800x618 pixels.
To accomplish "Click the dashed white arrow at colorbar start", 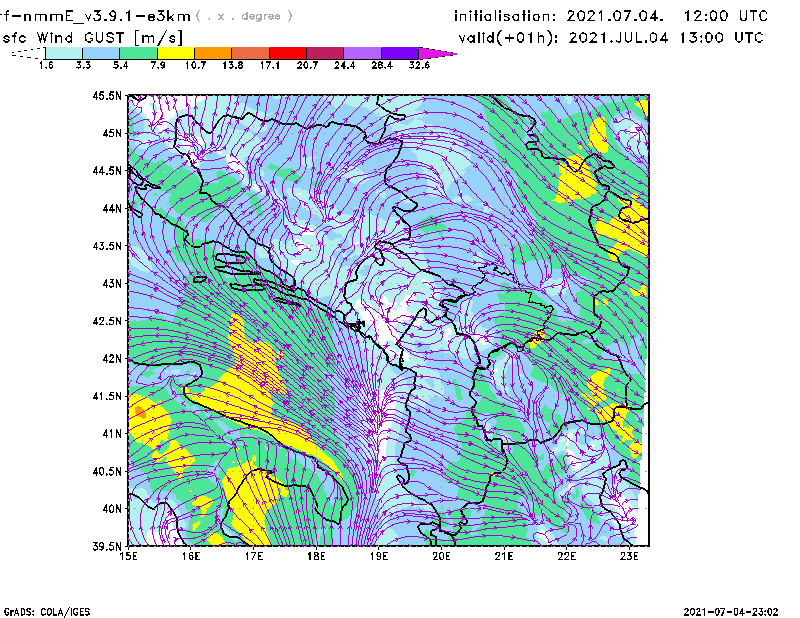I will click(x=28, y=53).
